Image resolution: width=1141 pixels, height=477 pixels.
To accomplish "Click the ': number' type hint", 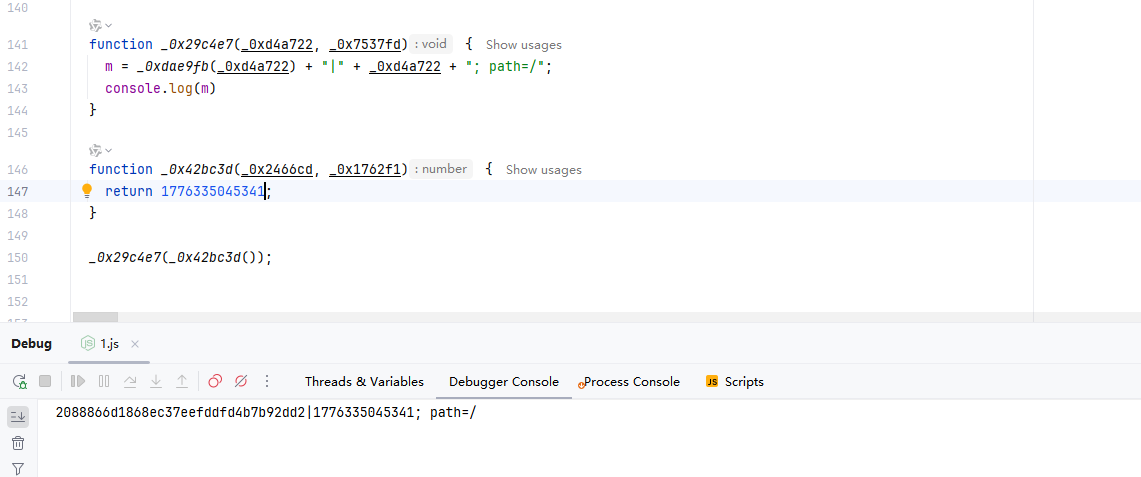I will 440,169.
